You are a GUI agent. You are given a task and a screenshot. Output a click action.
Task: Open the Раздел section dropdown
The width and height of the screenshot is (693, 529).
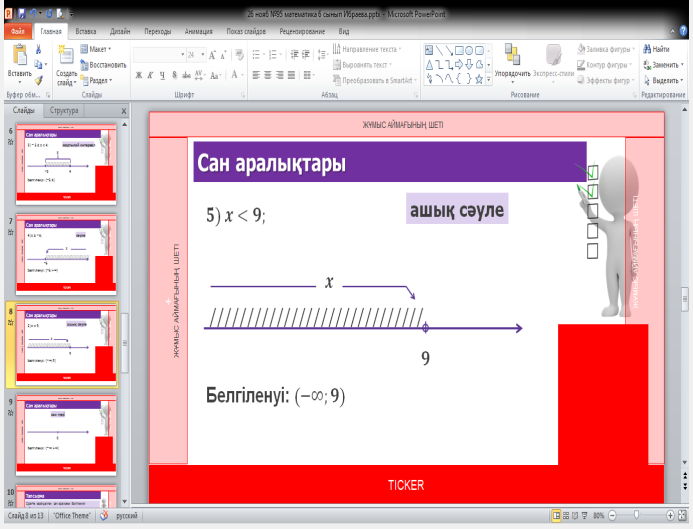pyautogui.click(x=100, y=80)
